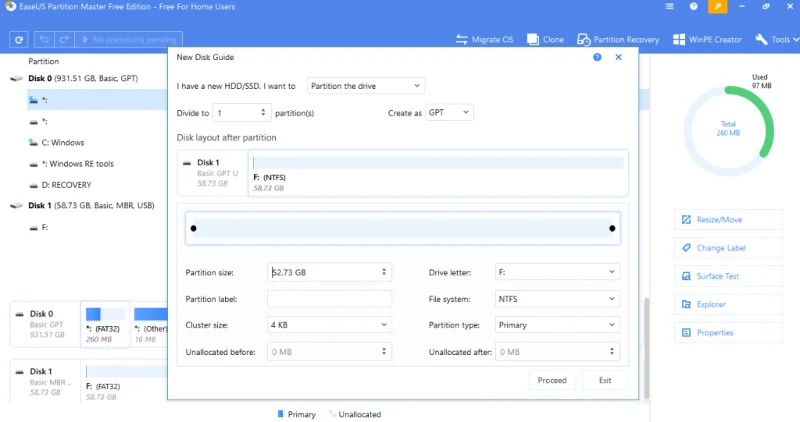Image resolution: width=800 pixels, height=422 pixels.
Task: Click the Primary legend color swatch
Action: point(281,414)
